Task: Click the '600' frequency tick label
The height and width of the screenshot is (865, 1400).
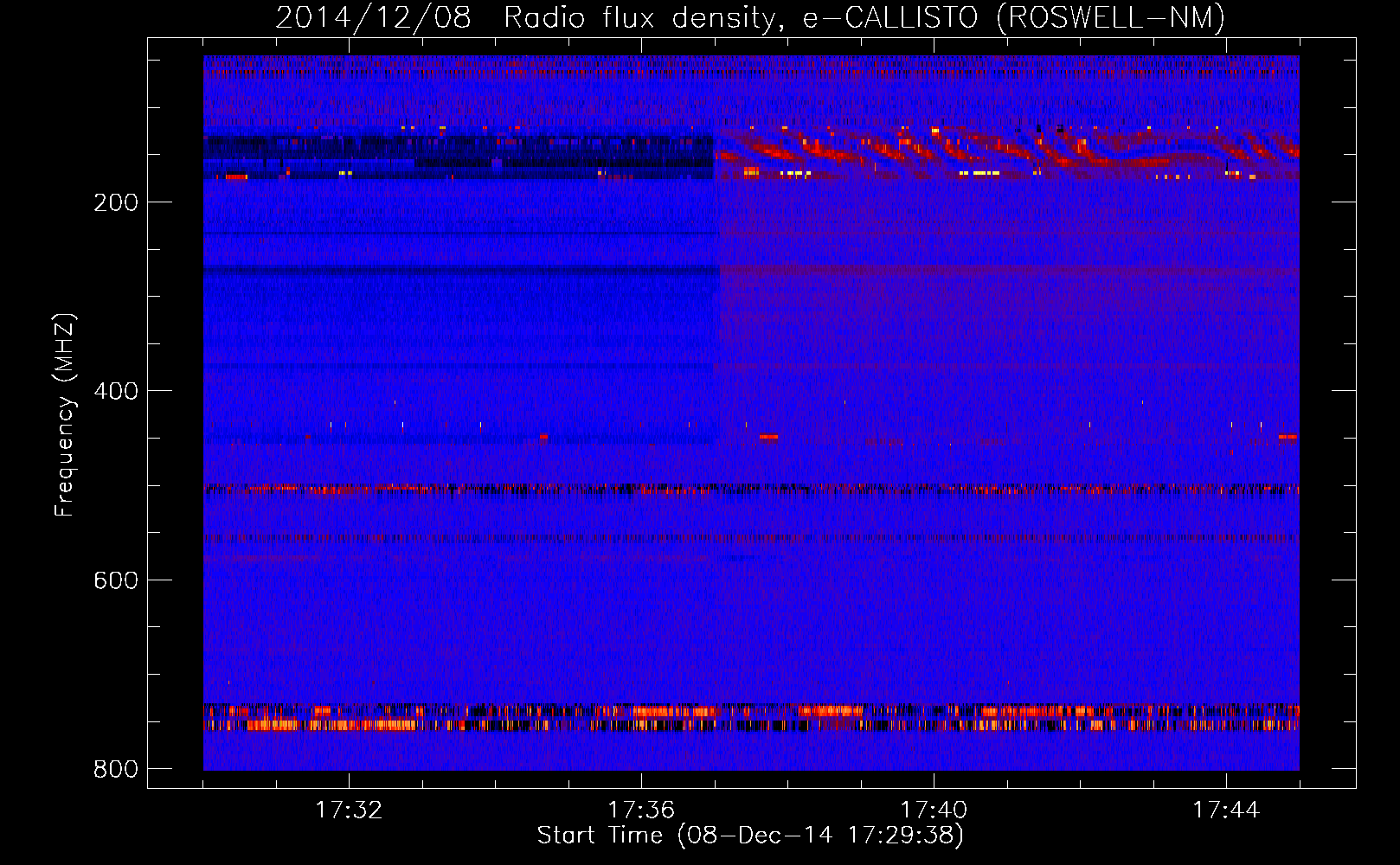Action: tap(116, 580)
